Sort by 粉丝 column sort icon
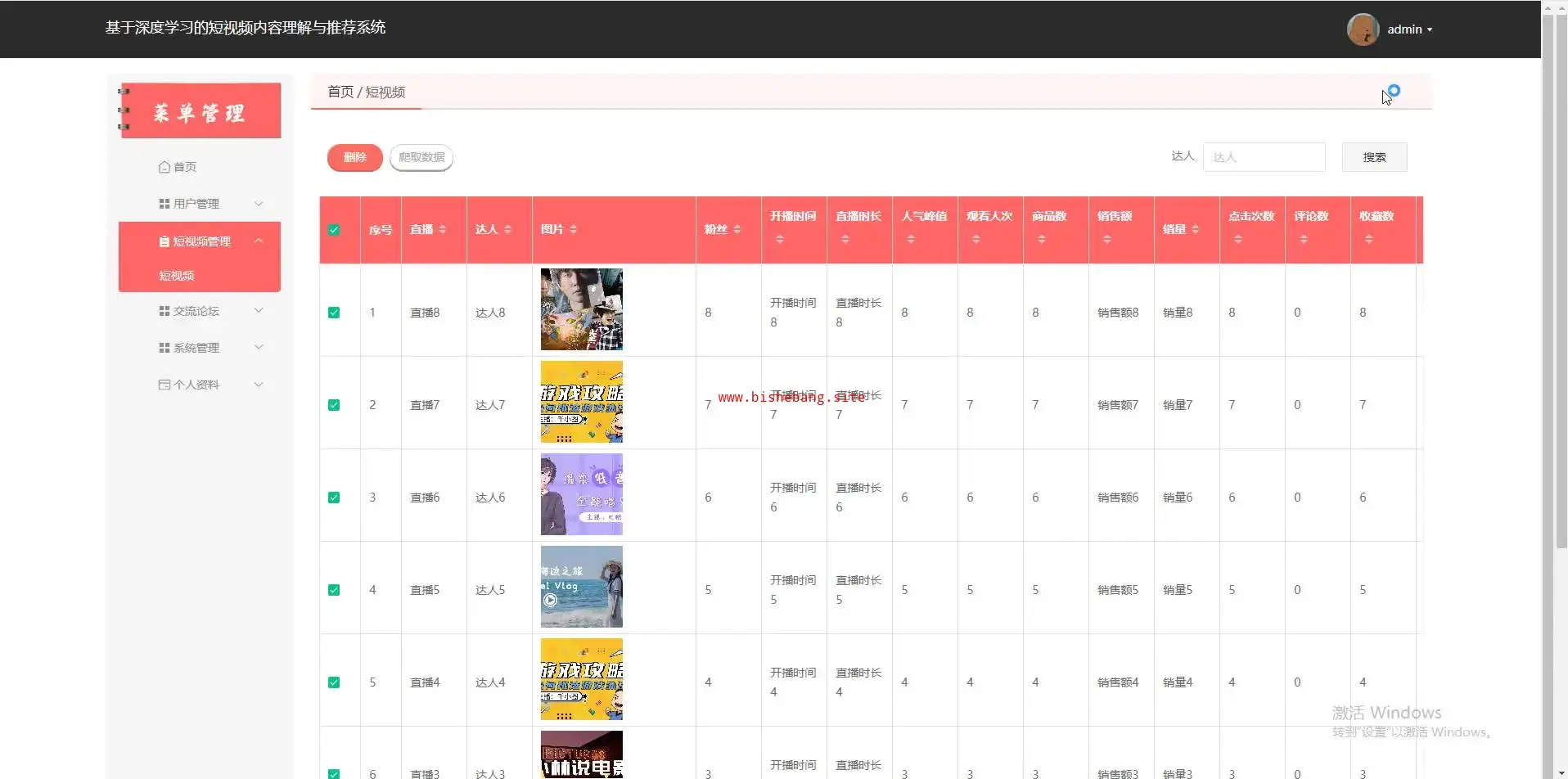Screen dimensions: 1568x779 [737, 230]
